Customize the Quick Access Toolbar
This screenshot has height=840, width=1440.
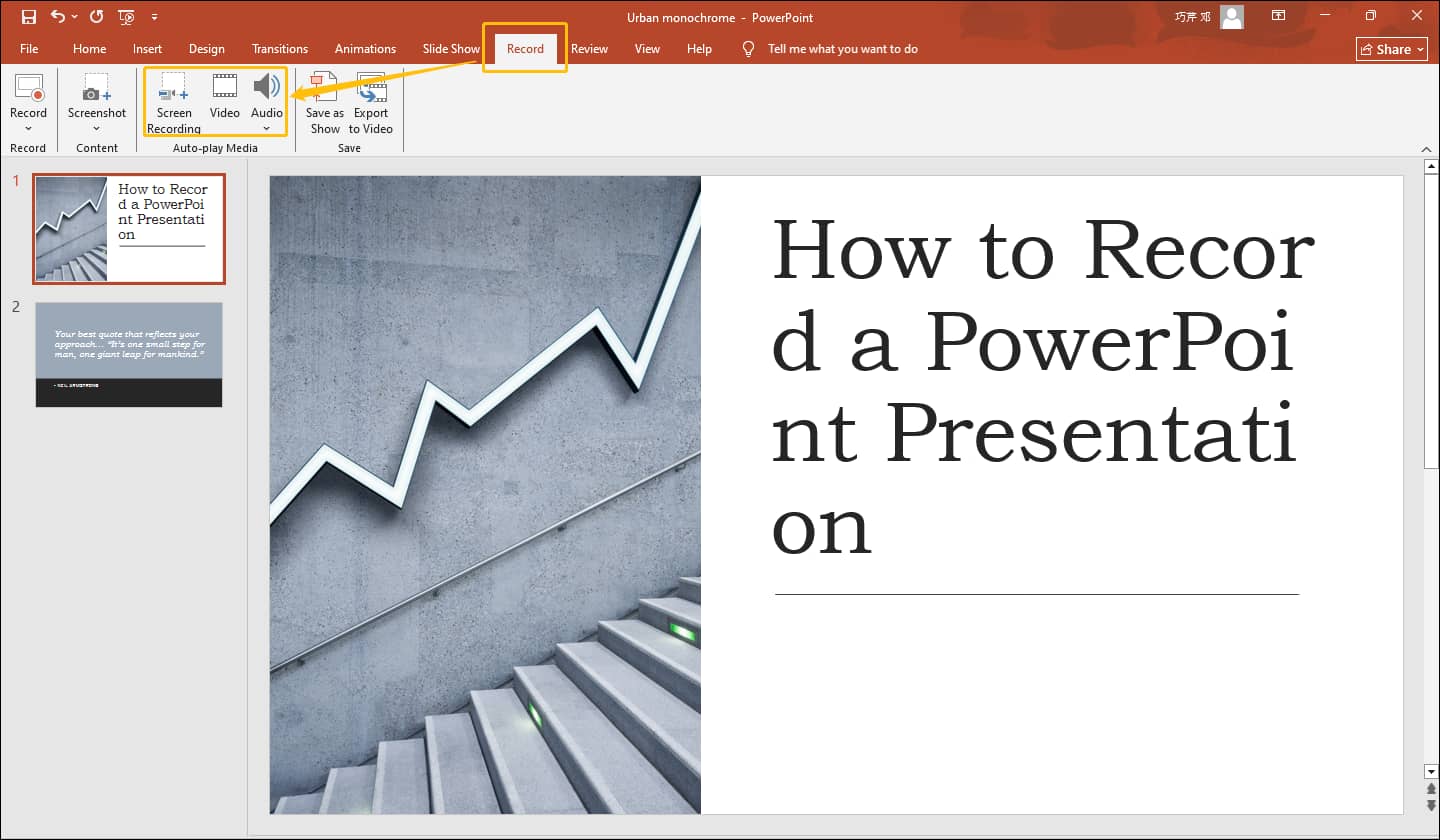[x=154, y=17]
